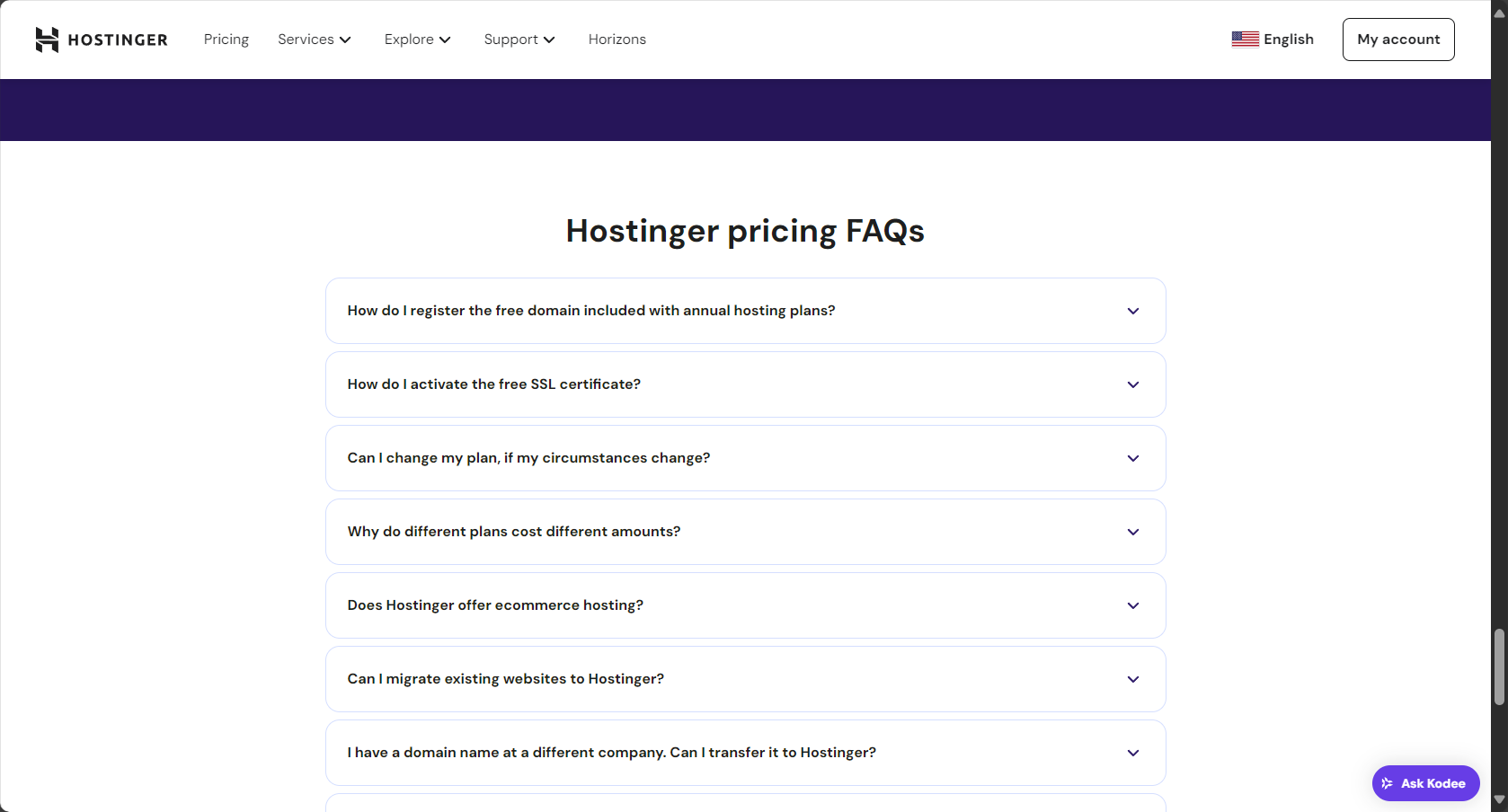
Task: Click the HOSTINGER wordmark text
Action: (x=118, y=40)
